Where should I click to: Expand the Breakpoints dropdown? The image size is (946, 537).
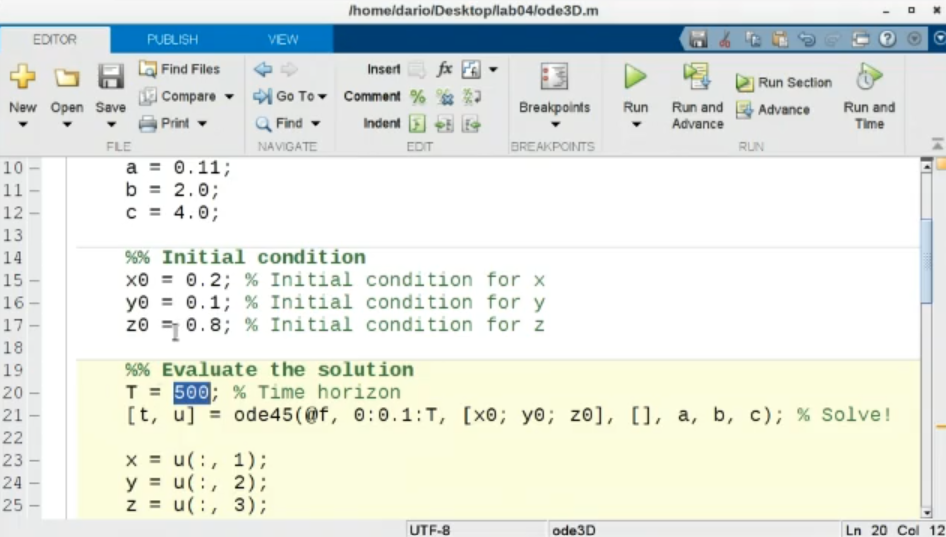click(554, 125)
